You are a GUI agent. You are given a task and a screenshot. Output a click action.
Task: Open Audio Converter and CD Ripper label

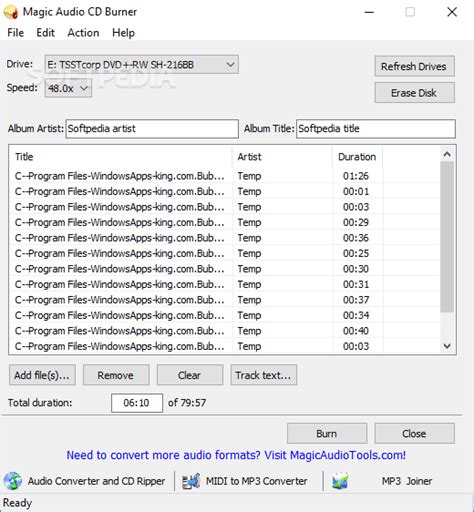(96, 481)
